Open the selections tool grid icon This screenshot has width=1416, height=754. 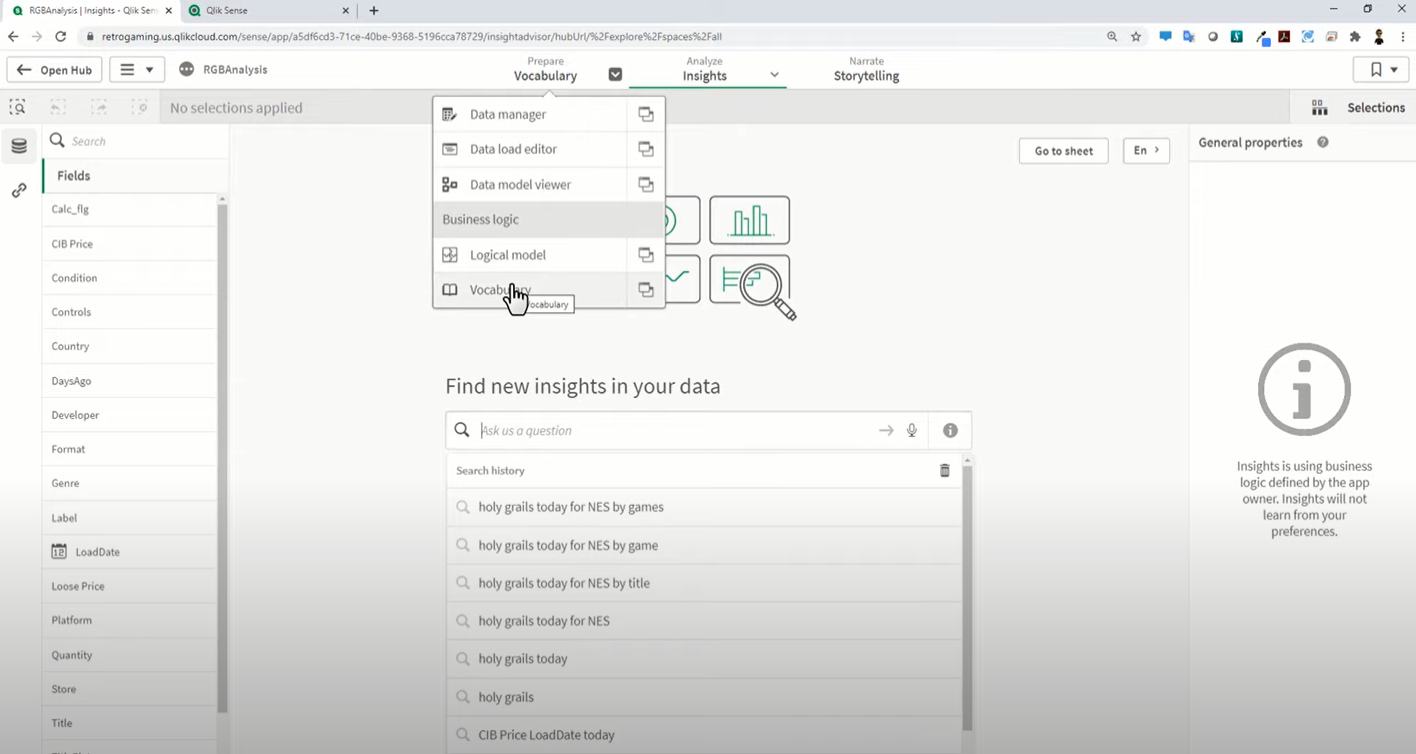click(1320, 107)
